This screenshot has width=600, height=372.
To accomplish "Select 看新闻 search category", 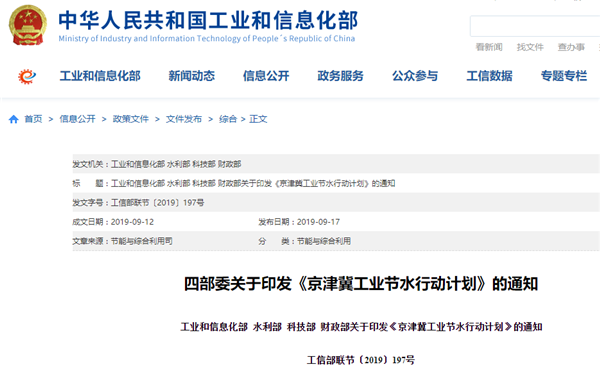I will coord(489,47).
